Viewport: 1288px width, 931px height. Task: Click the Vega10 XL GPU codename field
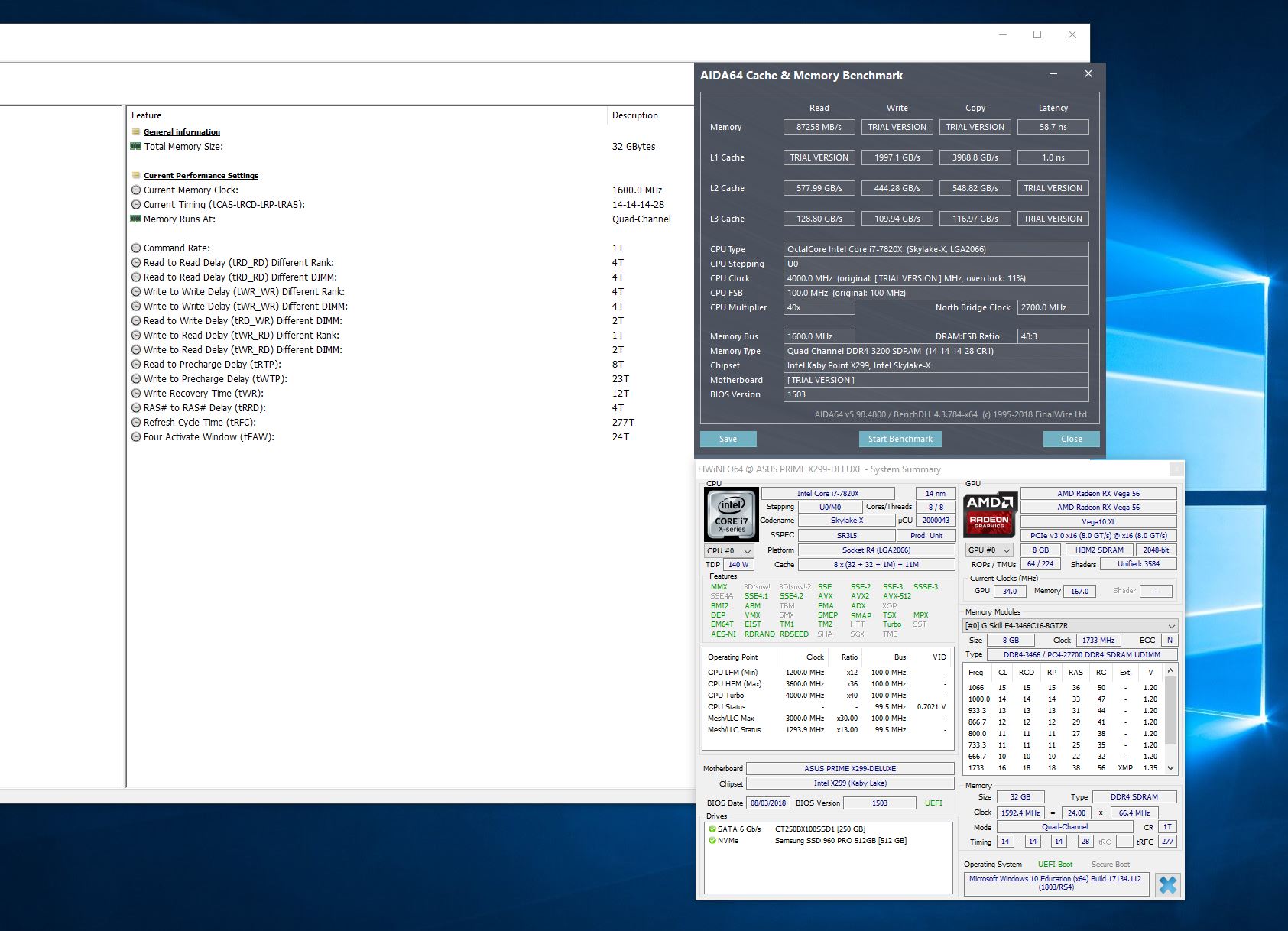[1098, 522]
